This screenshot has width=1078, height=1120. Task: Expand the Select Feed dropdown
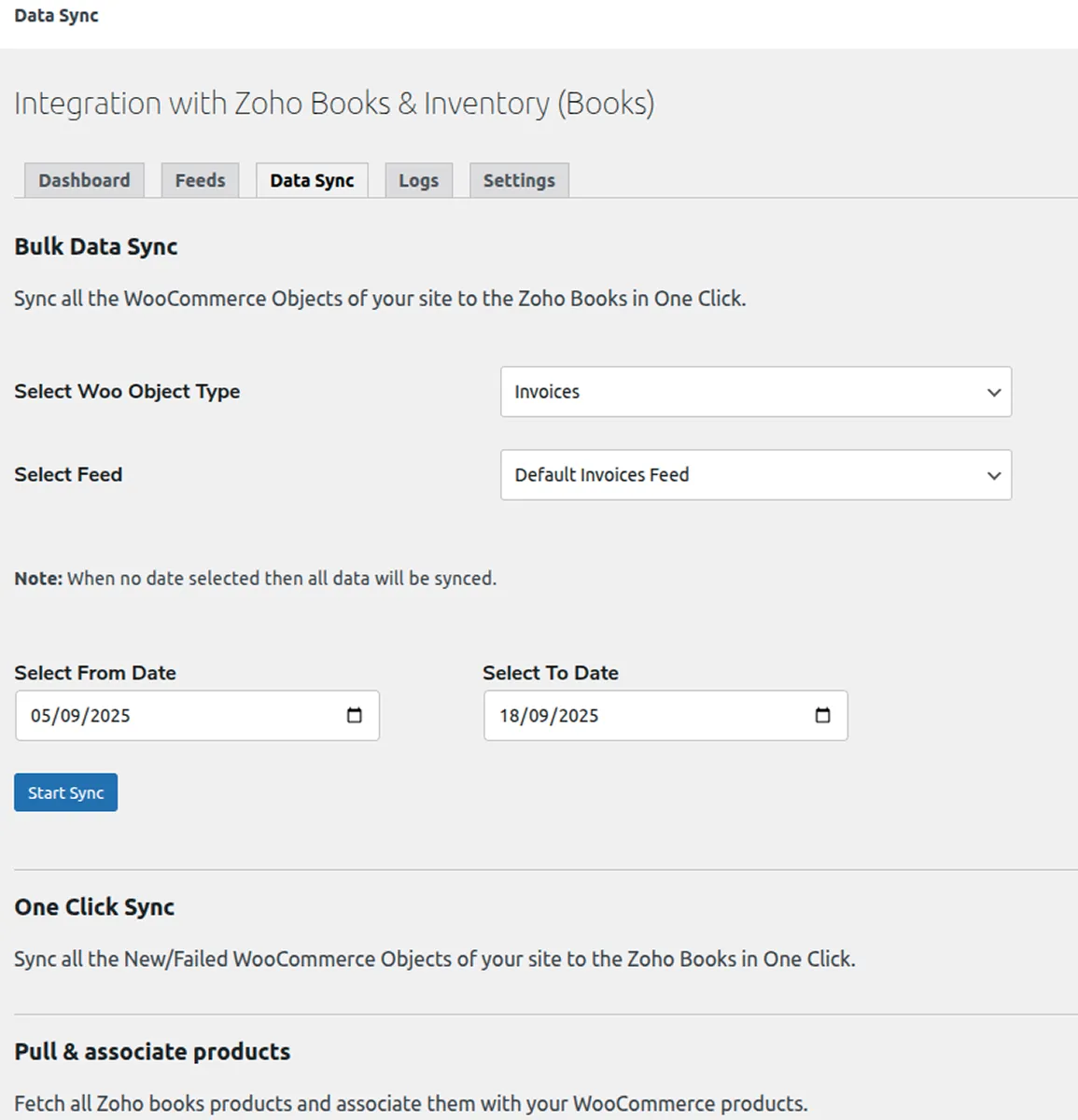[755, 475]
